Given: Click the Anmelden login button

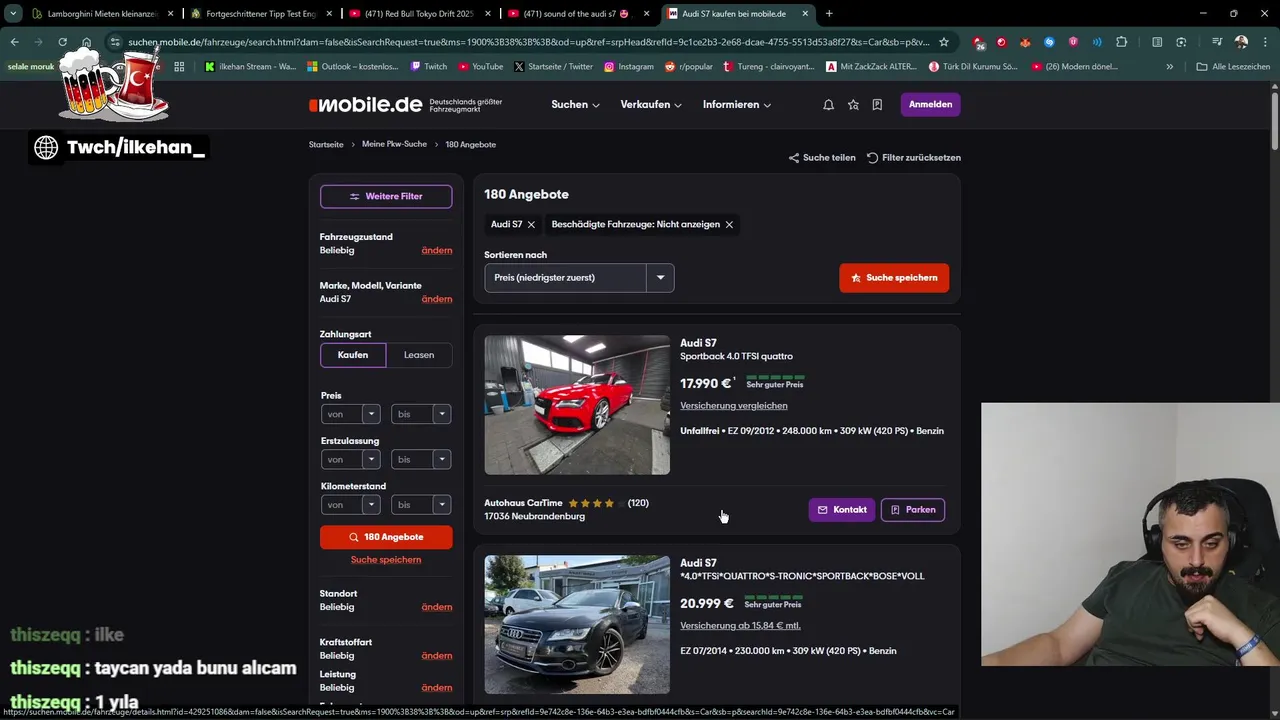Looking at the screenshot, I should click(x=930, y=105).
